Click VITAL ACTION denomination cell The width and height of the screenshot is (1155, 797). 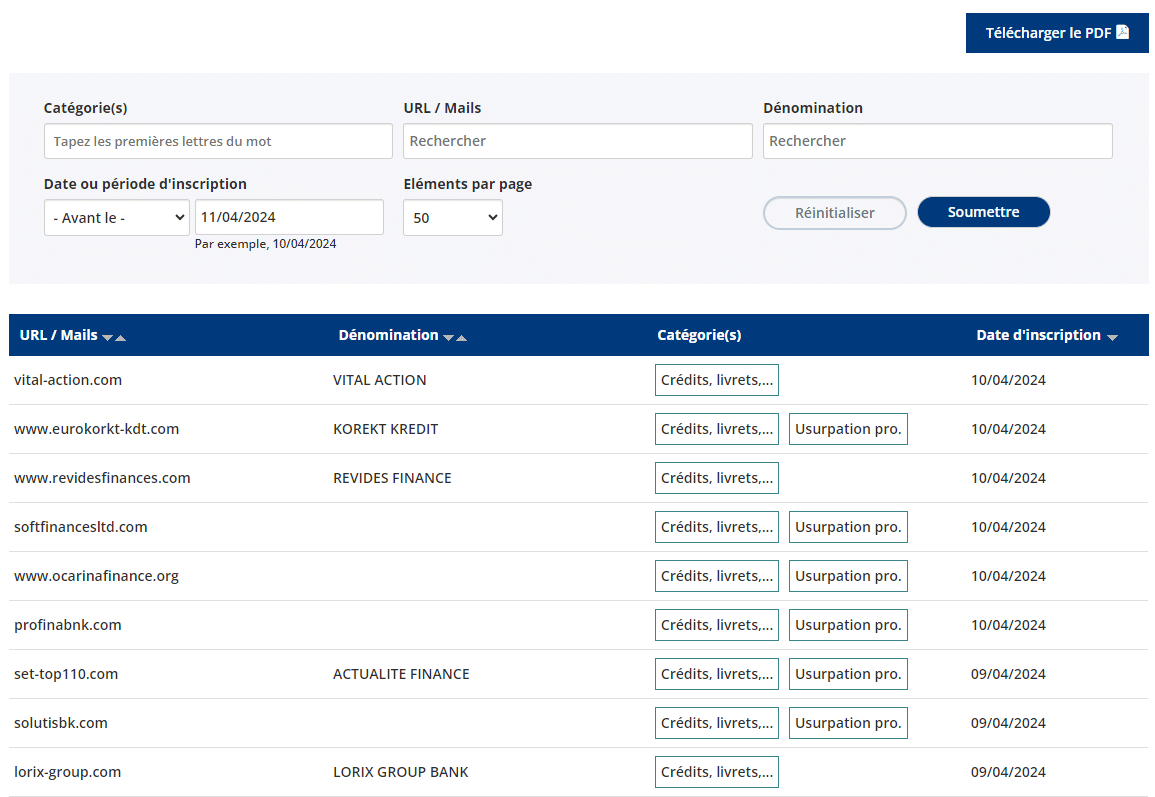tap(379, 380)
